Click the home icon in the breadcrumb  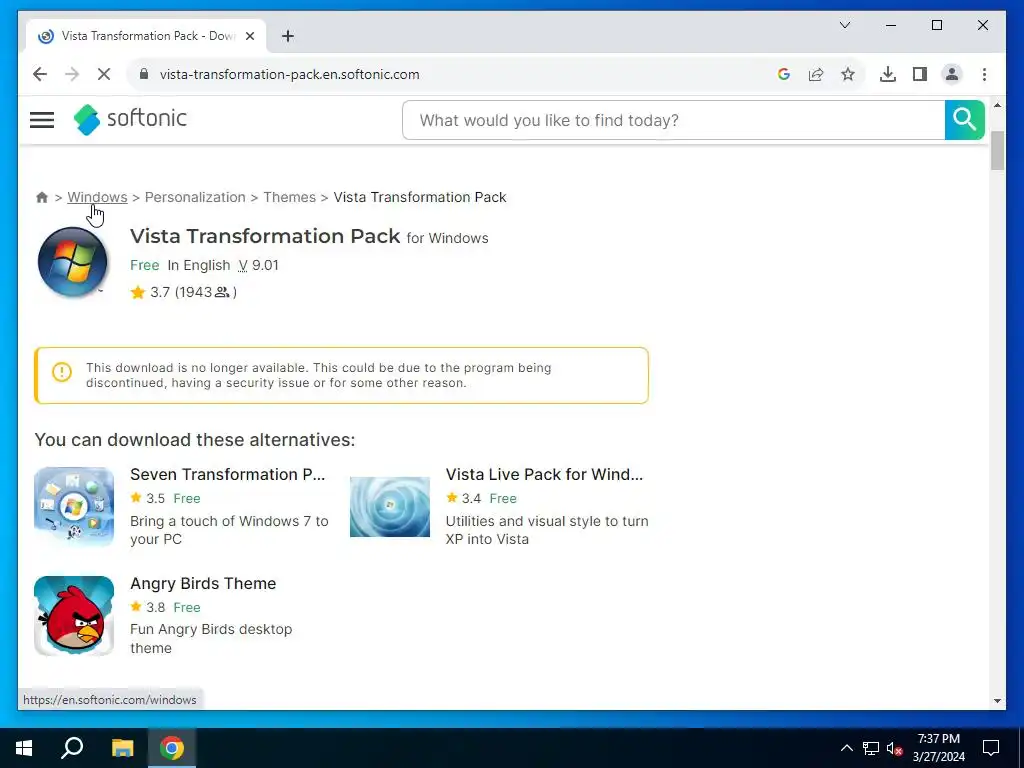(42, 197)
